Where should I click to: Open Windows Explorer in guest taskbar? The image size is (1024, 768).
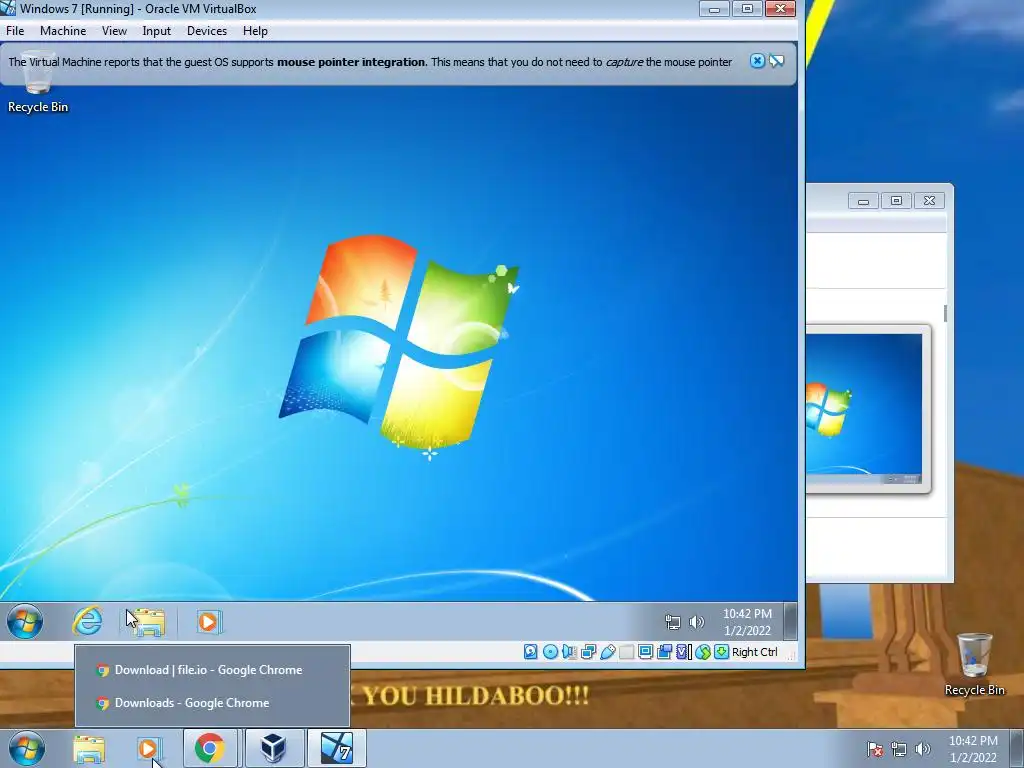pyautogui.click(x=147, y=622)
